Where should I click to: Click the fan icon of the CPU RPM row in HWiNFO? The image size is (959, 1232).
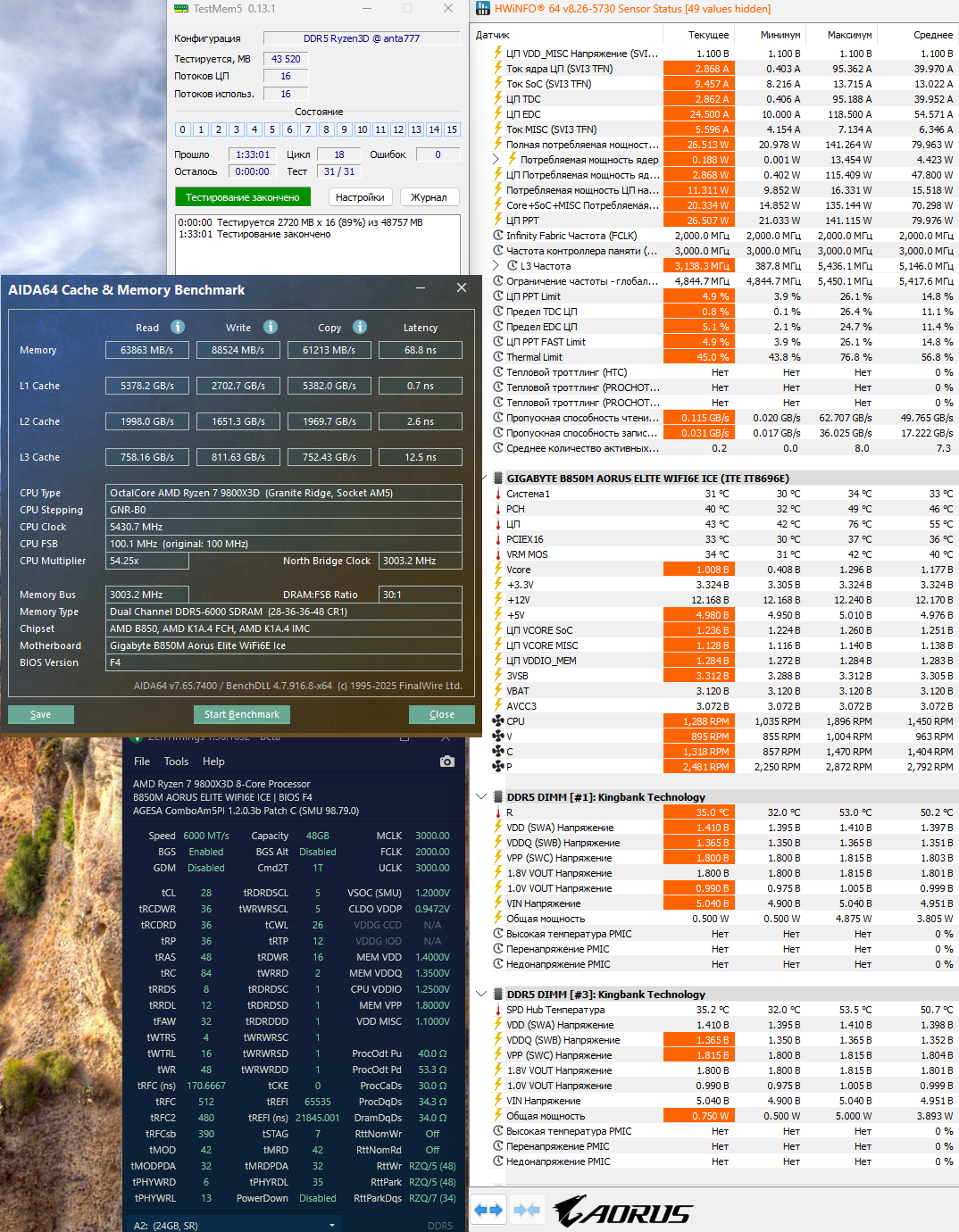[x=498, y=721]
